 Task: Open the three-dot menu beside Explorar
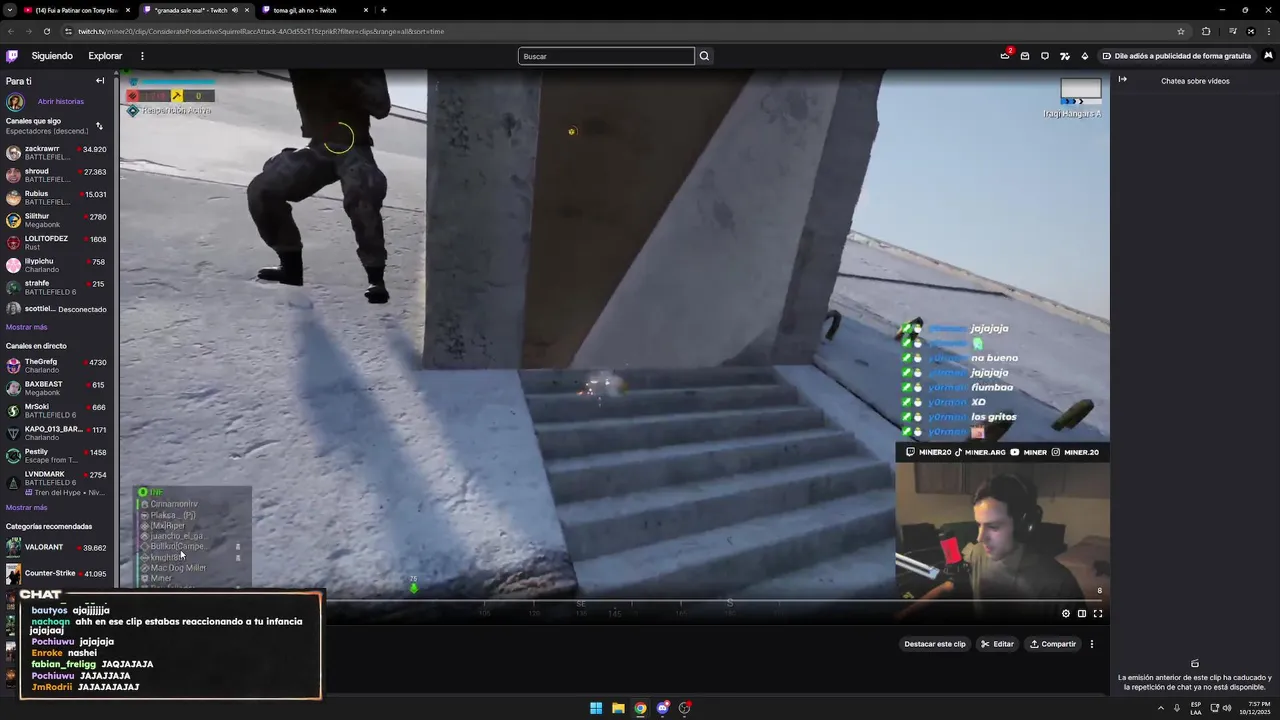pyautogui.click(x=142, y=56)
